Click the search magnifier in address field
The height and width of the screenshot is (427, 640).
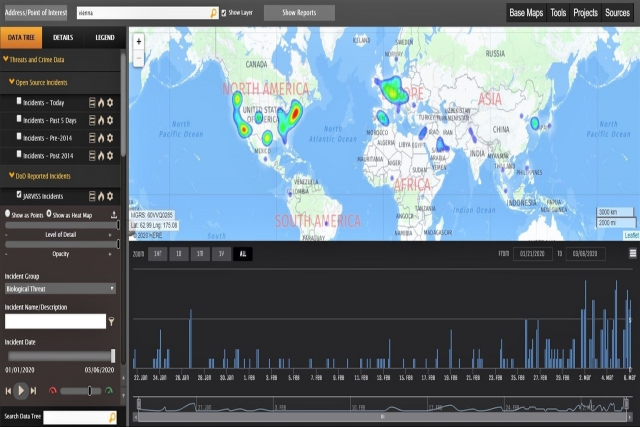[x=213, y=13]
